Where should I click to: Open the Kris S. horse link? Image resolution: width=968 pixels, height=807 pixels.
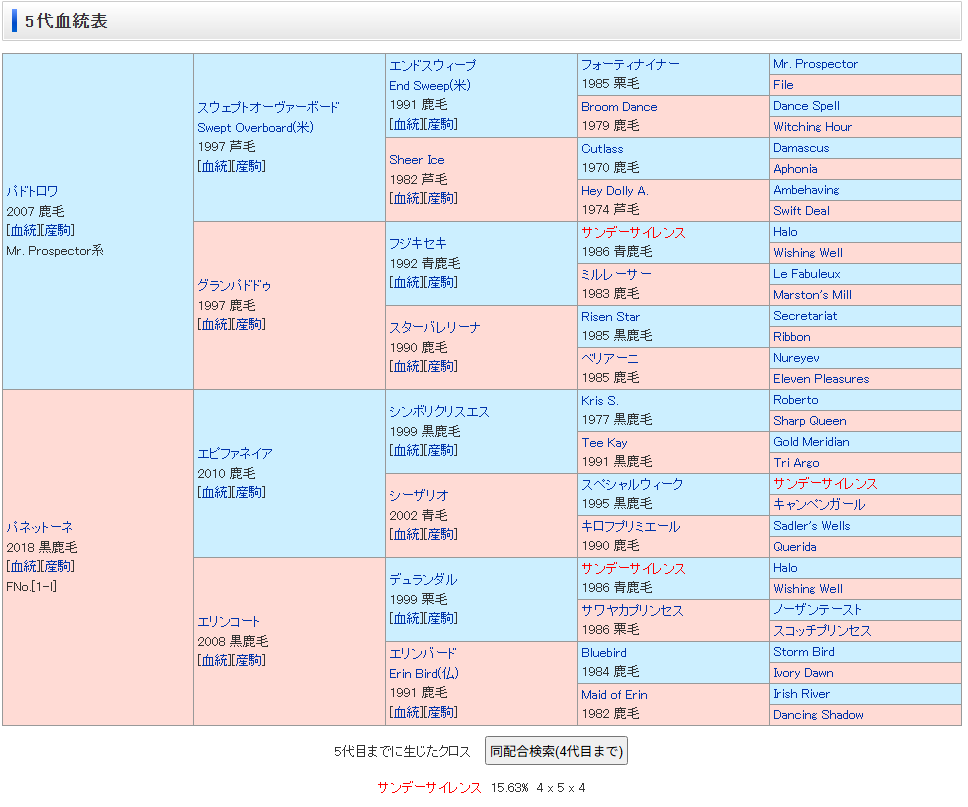tap(599, 400)
